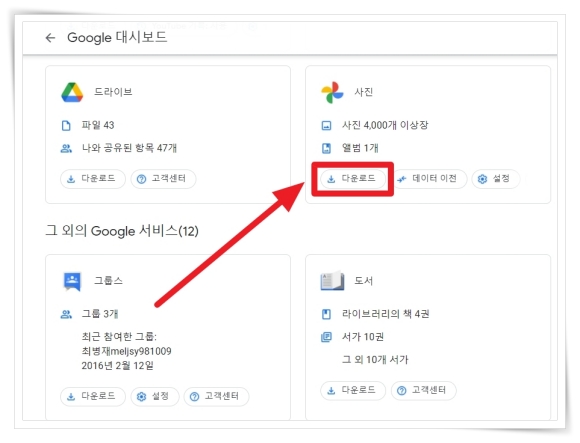This screenshot has width=580, height=443.
Task: Download Books data with 다운로드 button
Action: tap(353, 390)
